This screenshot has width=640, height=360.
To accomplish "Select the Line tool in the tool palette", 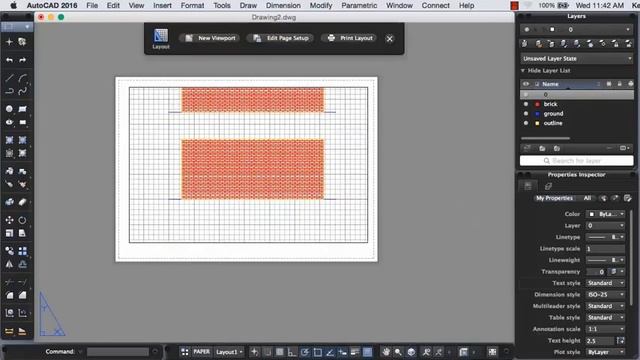I will [x=9, y=78].
